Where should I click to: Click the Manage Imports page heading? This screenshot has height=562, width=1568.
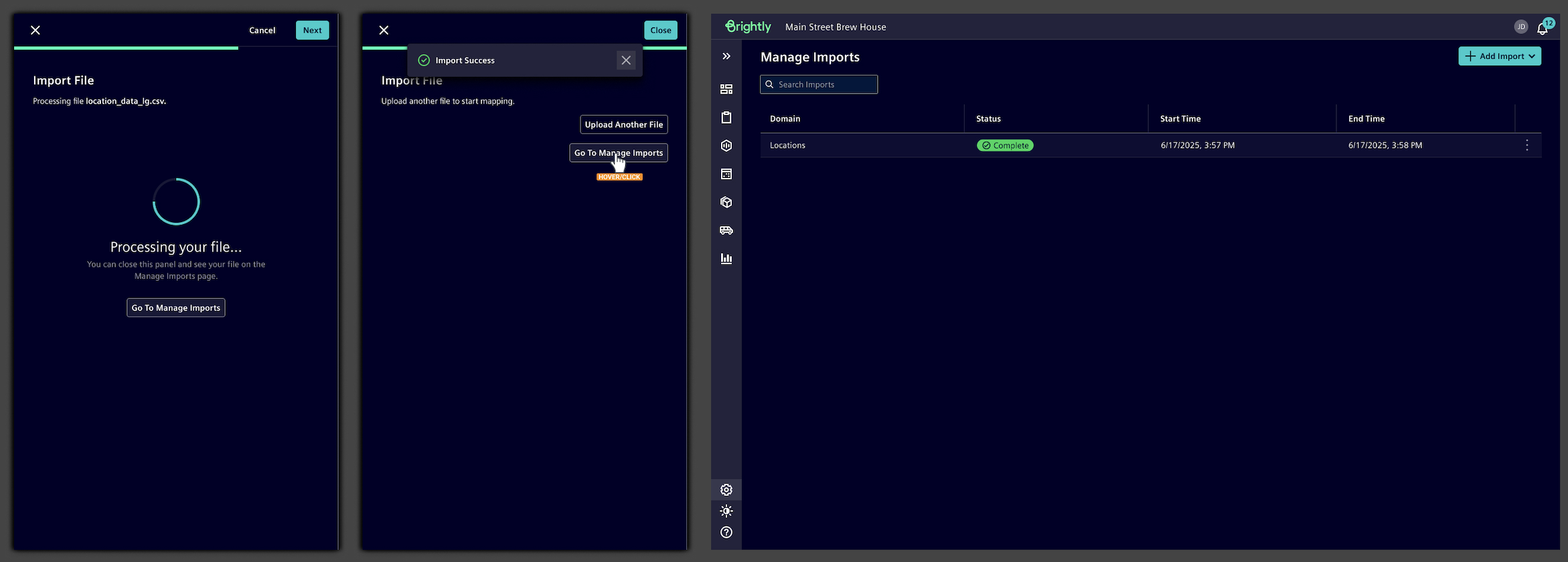click(810, 57)
